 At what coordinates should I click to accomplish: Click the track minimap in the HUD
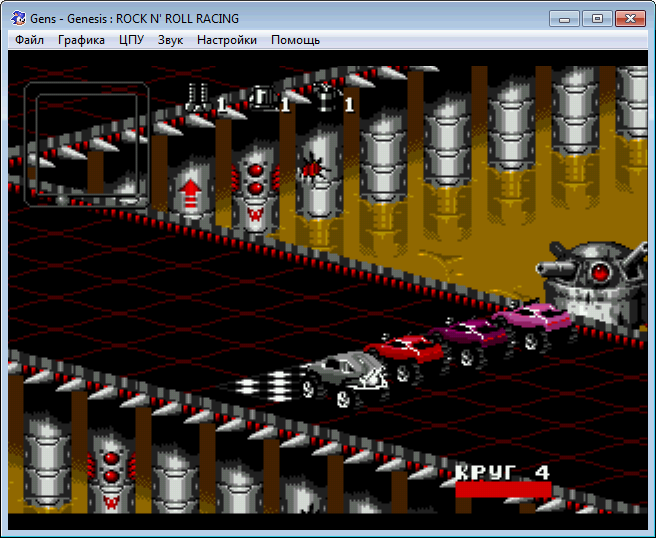coord(87,144)
